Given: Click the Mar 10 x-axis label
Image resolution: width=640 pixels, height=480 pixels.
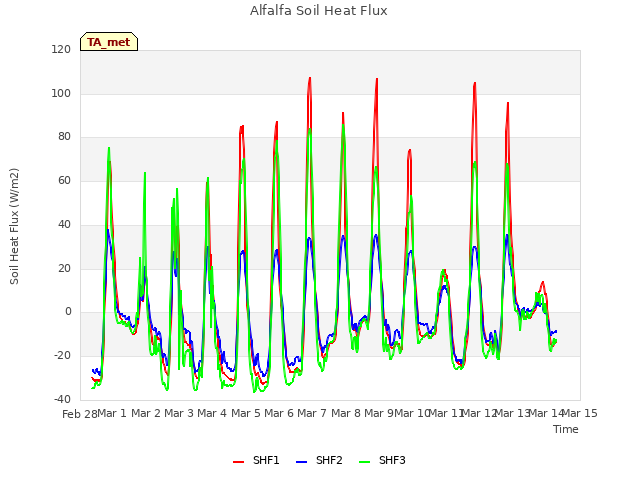Looking at the screenshot, I should (412, 413).
